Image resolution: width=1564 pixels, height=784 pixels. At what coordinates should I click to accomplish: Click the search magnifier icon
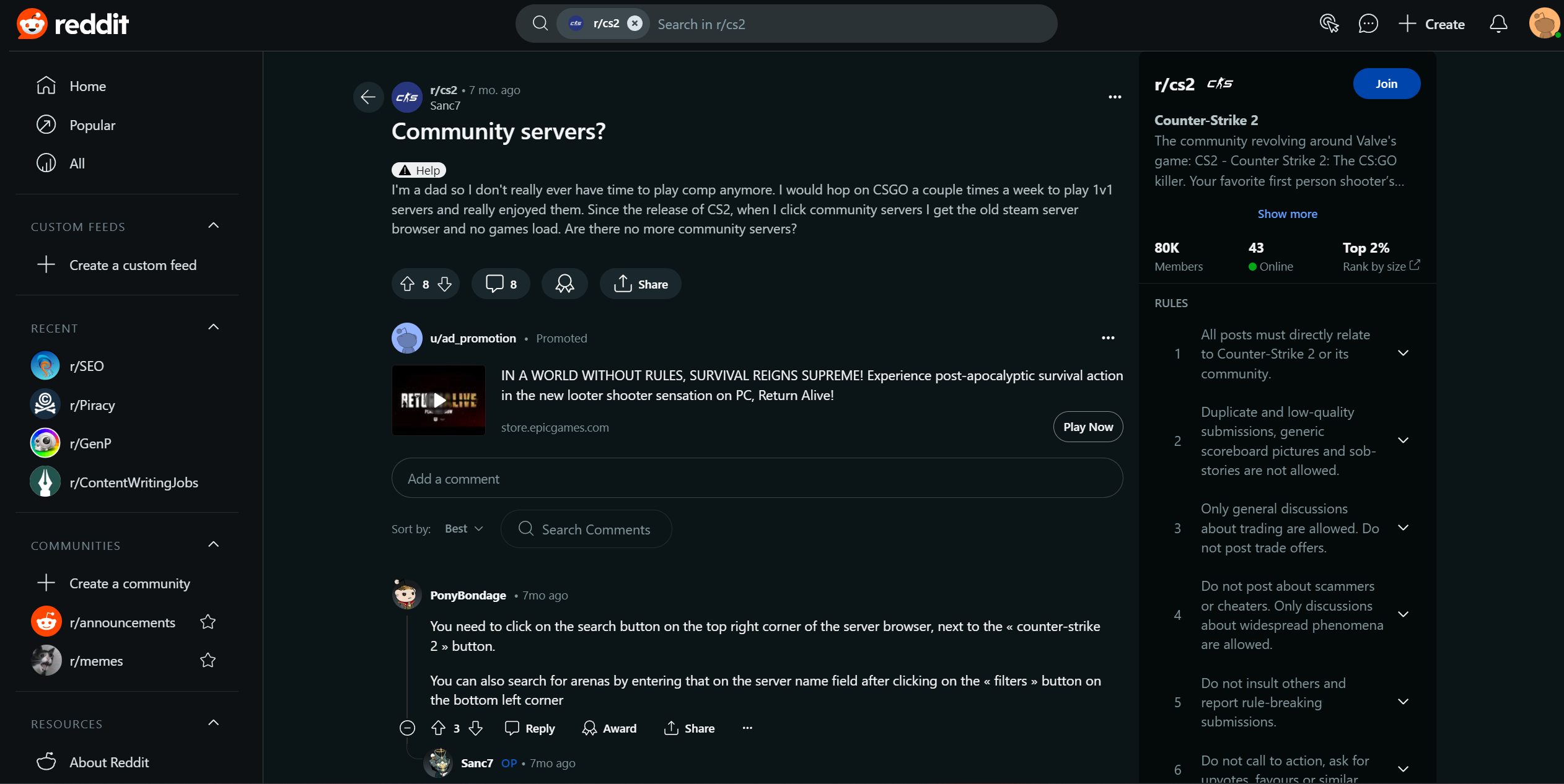coord(540,24)
